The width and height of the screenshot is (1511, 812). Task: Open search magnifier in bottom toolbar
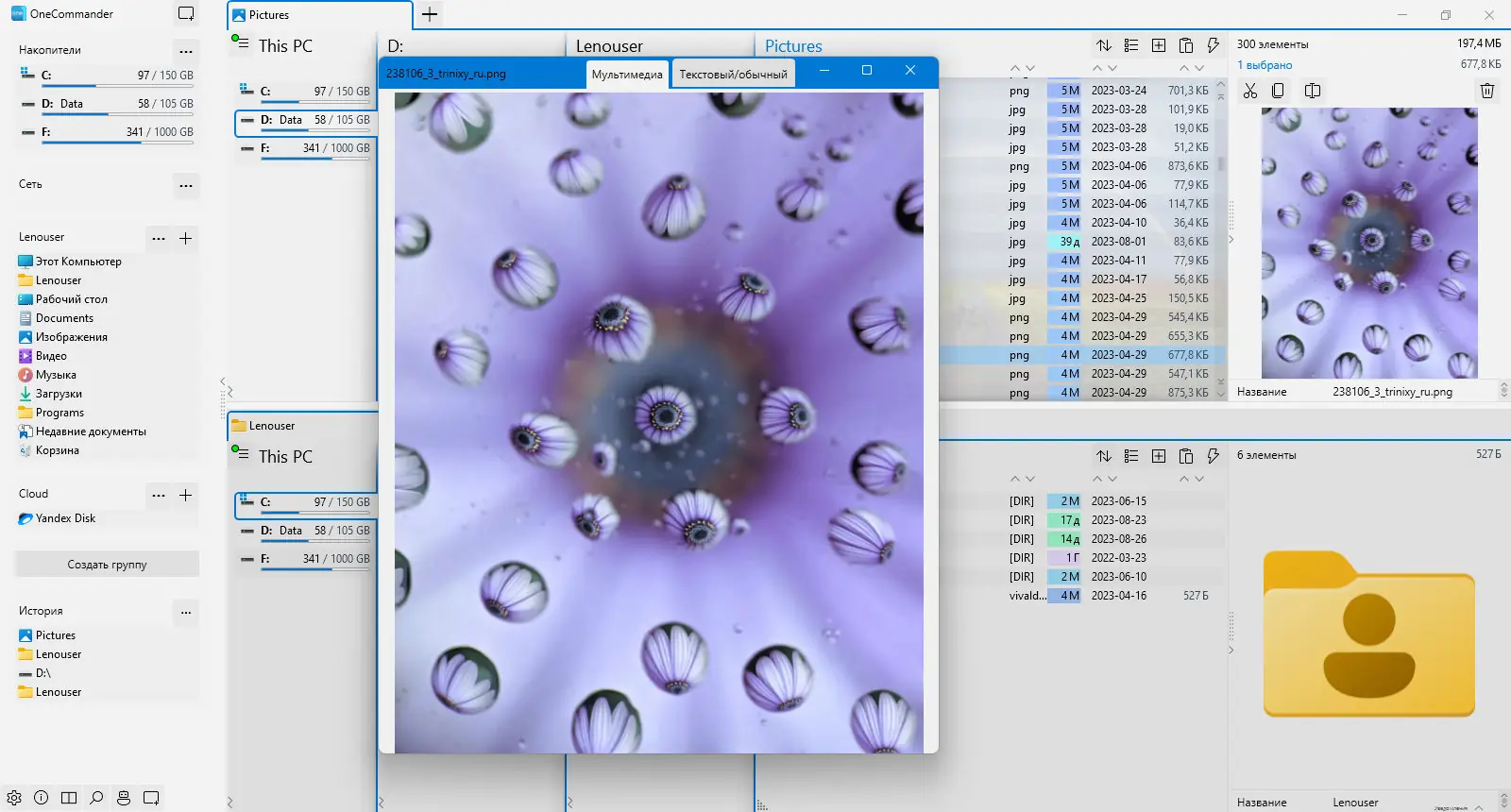click(96, 798)
